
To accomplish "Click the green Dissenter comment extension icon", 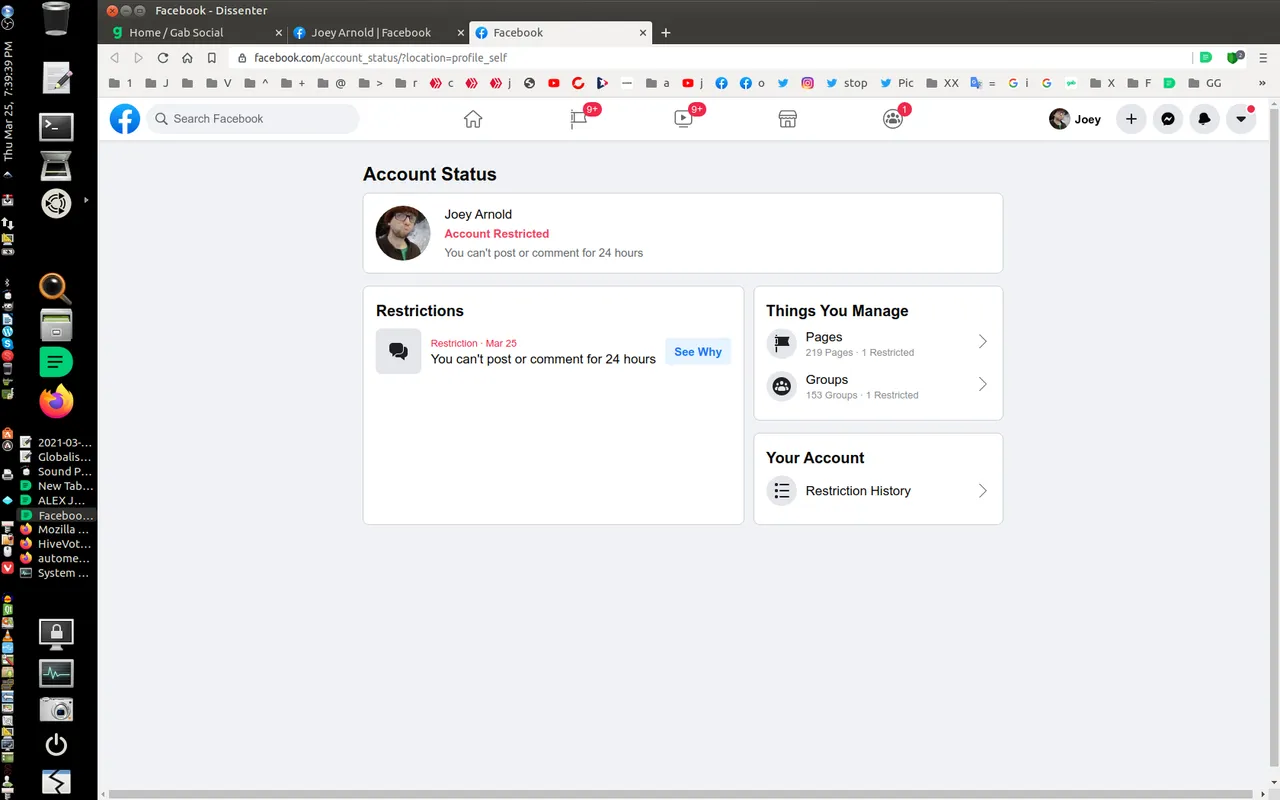I will click(1206, 58).
